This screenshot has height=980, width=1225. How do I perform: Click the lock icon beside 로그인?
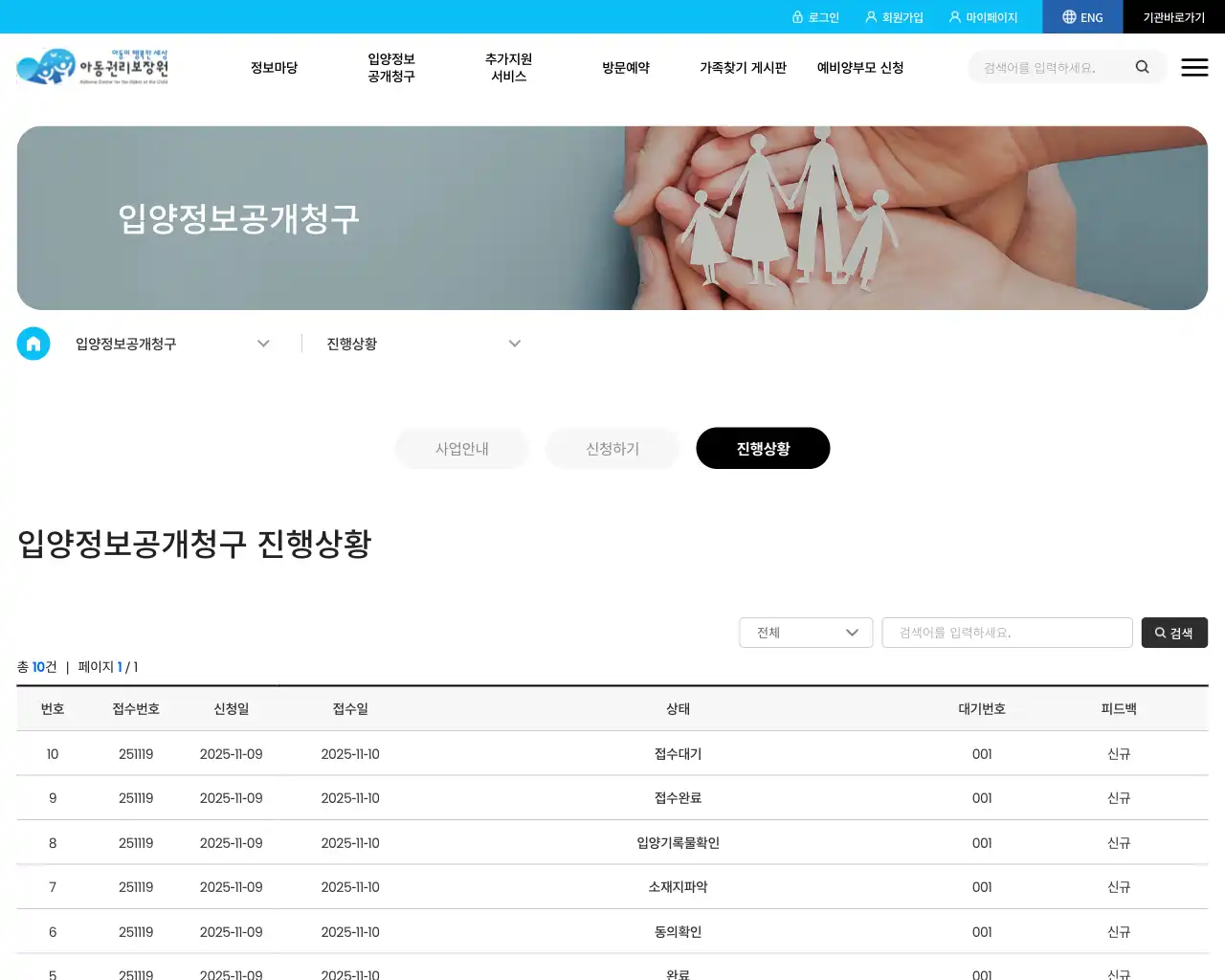798,16
